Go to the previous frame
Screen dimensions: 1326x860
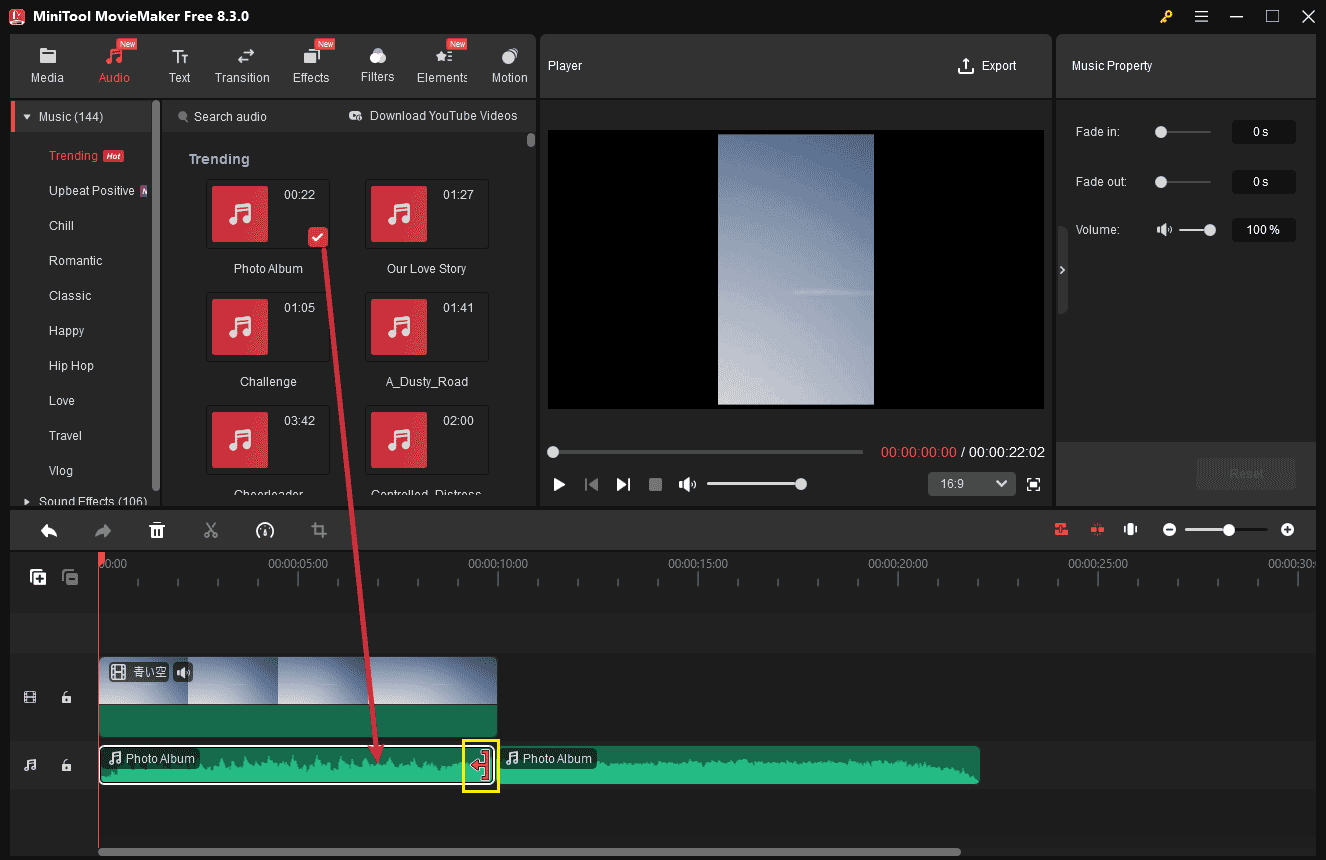coord(591,485)
